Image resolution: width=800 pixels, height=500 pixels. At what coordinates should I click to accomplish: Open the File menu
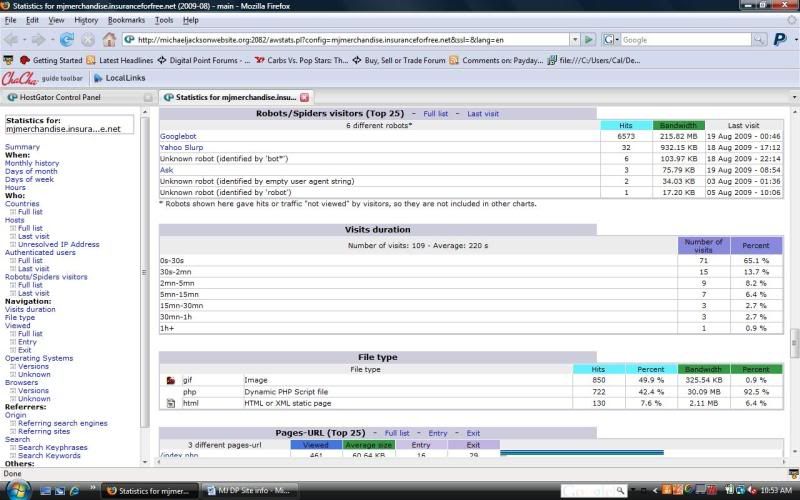click(x=10, y=20)
